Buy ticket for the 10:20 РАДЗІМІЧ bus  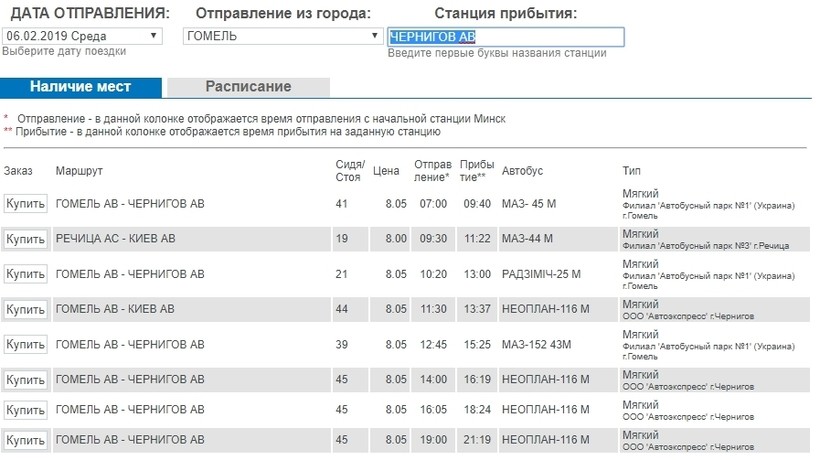tap(25, 274)
